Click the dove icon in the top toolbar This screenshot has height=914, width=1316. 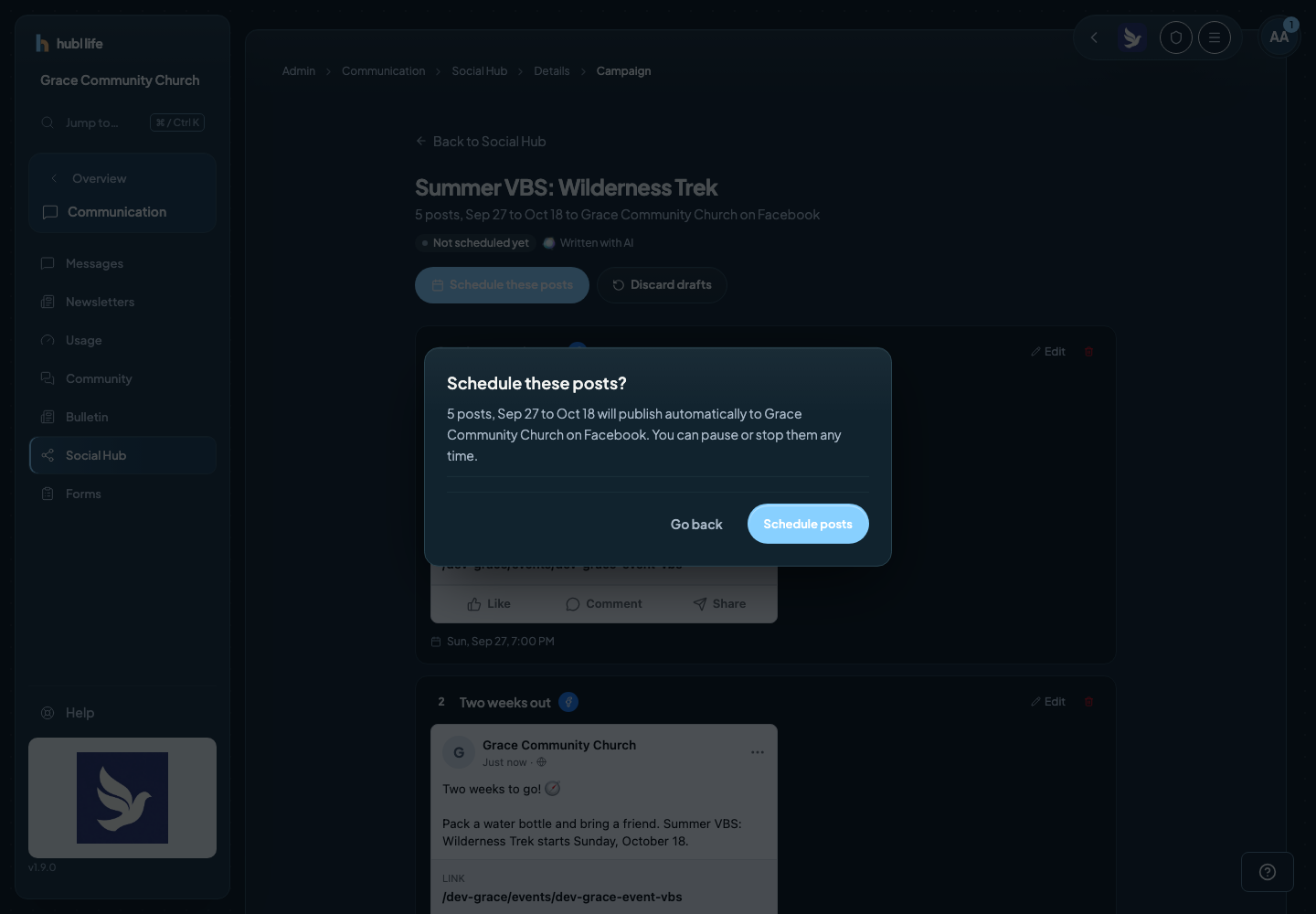tap(1133, 37)
